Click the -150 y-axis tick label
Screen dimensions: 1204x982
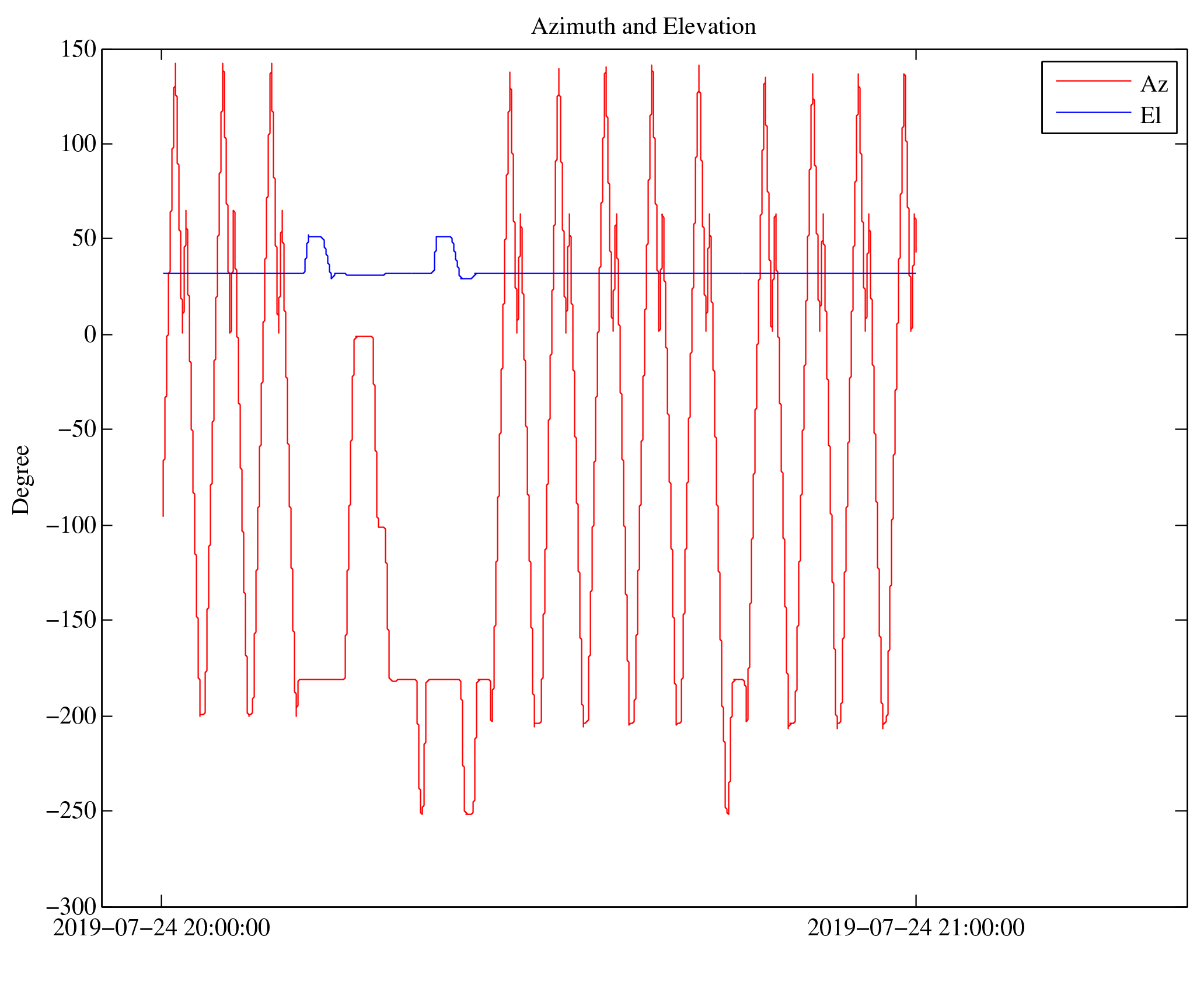(x=71, y=620)
